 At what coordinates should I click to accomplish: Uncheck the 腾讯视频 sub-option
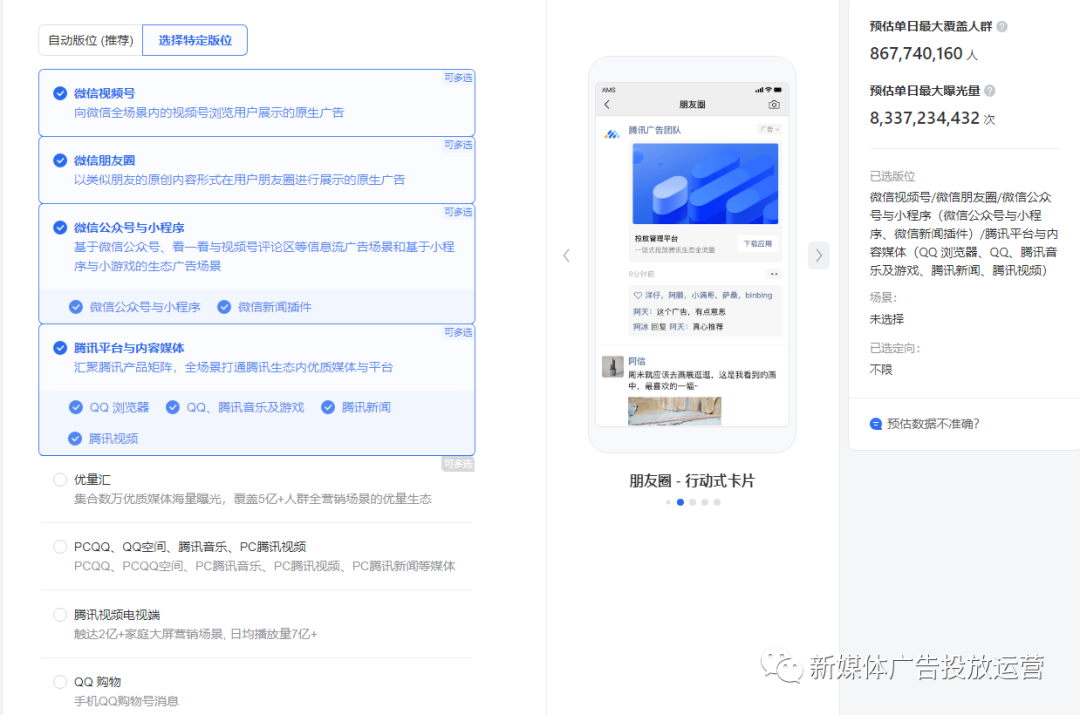point(75,439)
